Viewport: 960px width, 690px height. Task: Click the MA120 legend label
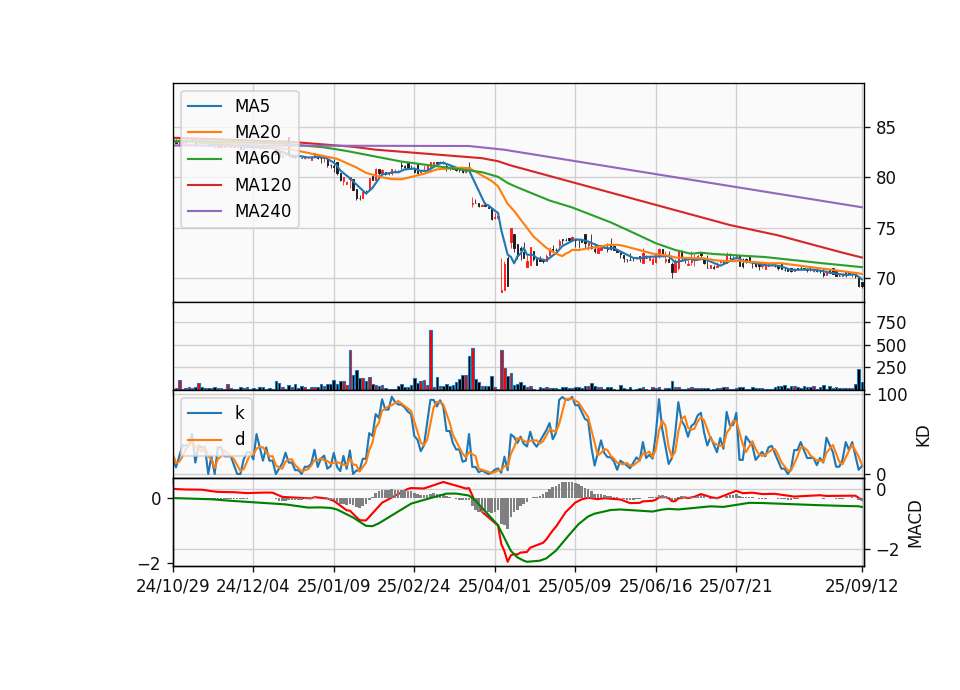(263, 185)
